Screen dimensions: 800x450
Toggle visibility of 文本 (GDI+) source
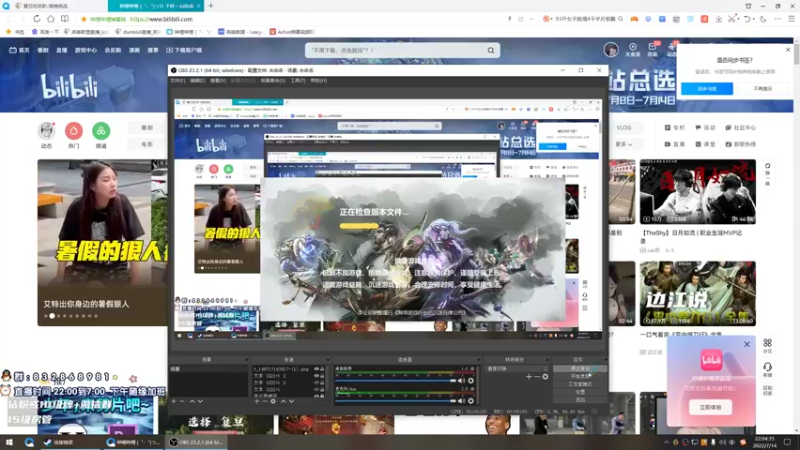316,389
